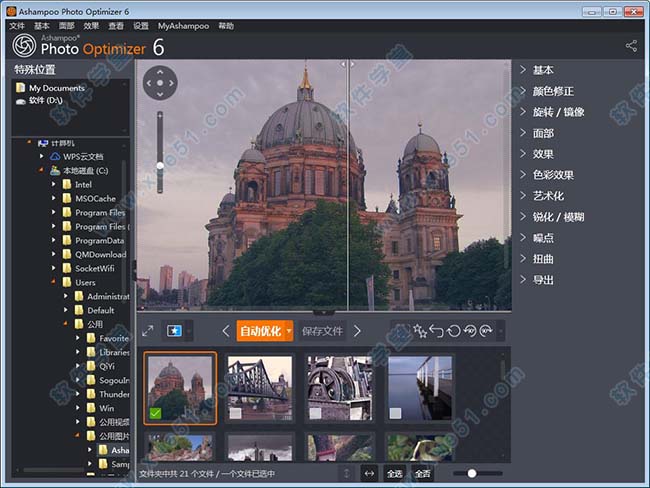Check the checkbox on the bridge thumbnail
The height and width of the screenshot is (488, 650).
235,413
